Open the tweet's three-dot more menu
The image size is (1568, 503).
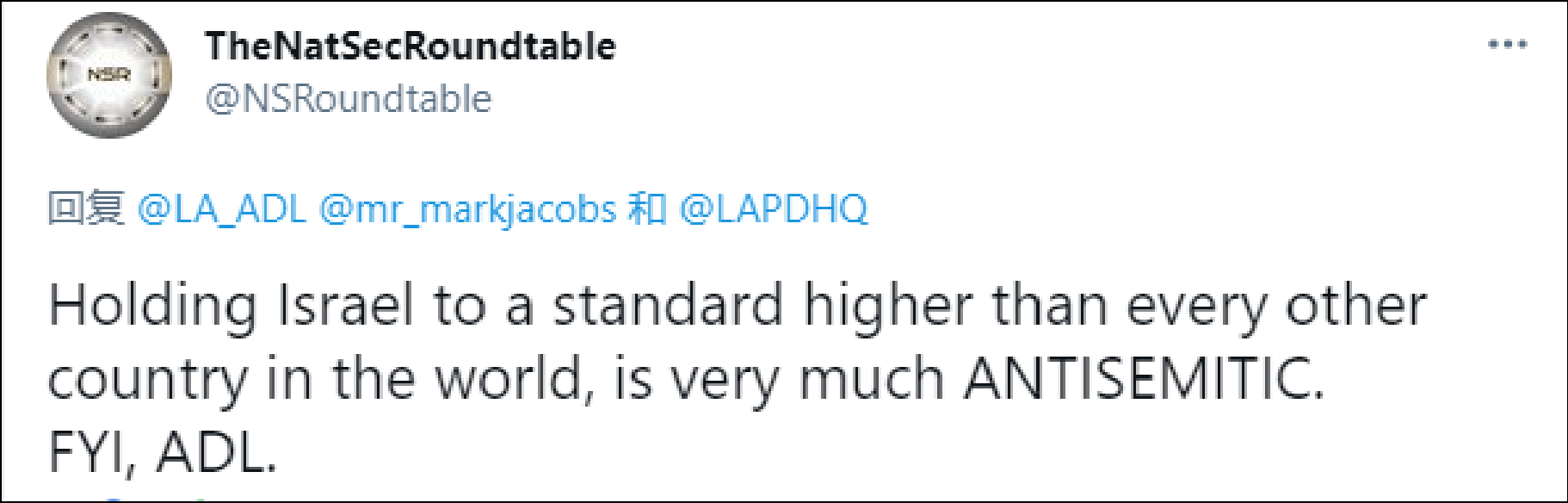[1507, 44]
